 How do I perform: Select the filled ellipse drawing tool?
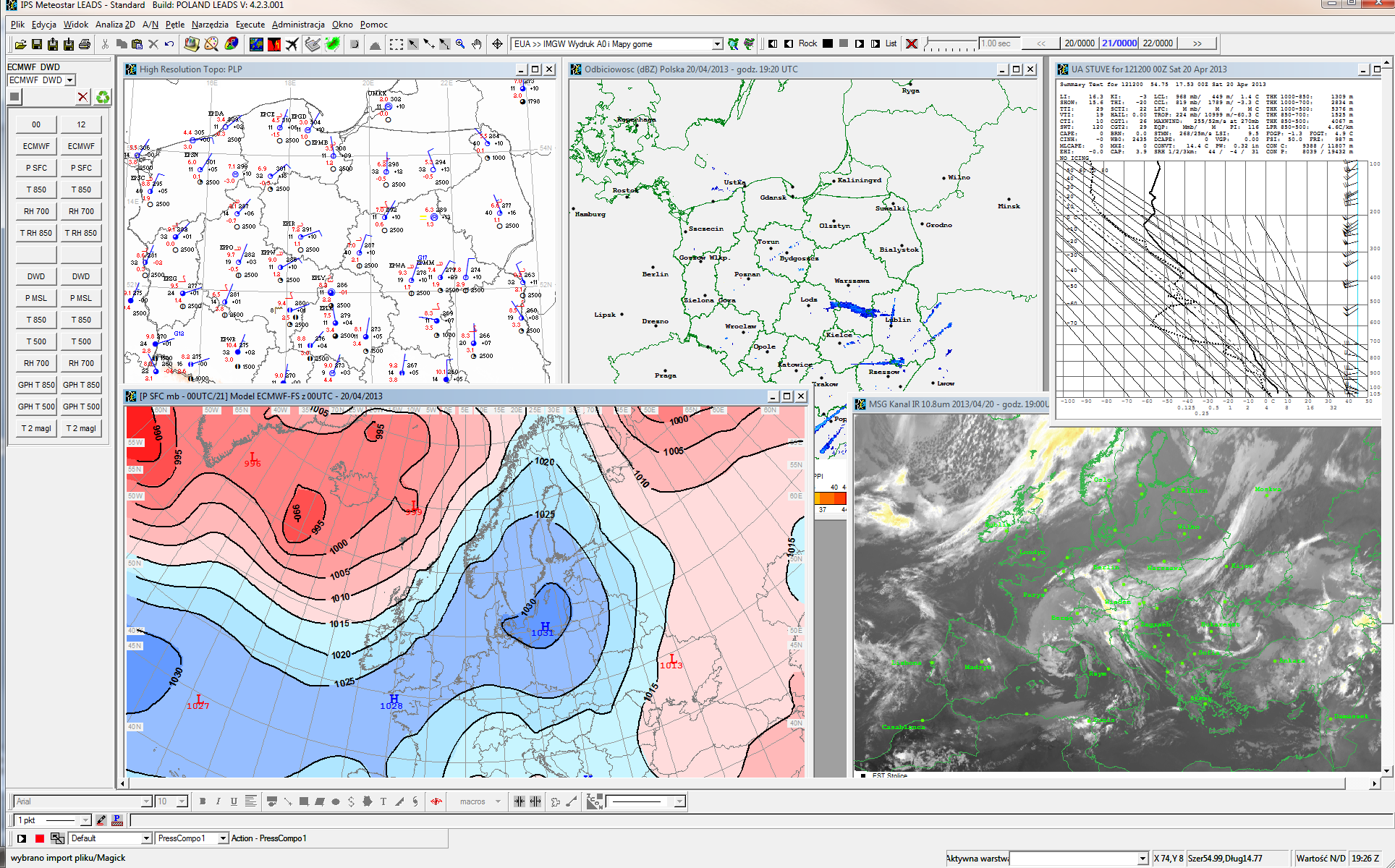coord(335,801)
